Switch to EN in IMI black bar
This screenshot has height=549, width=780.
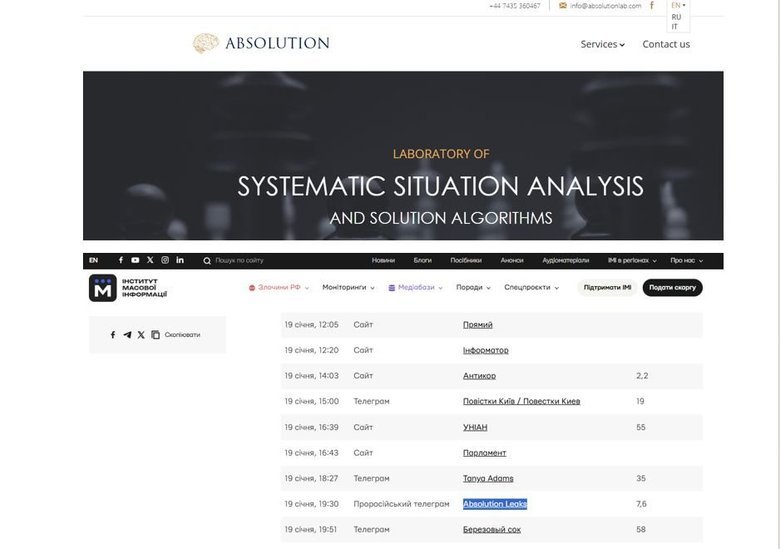tap(94, 260)
